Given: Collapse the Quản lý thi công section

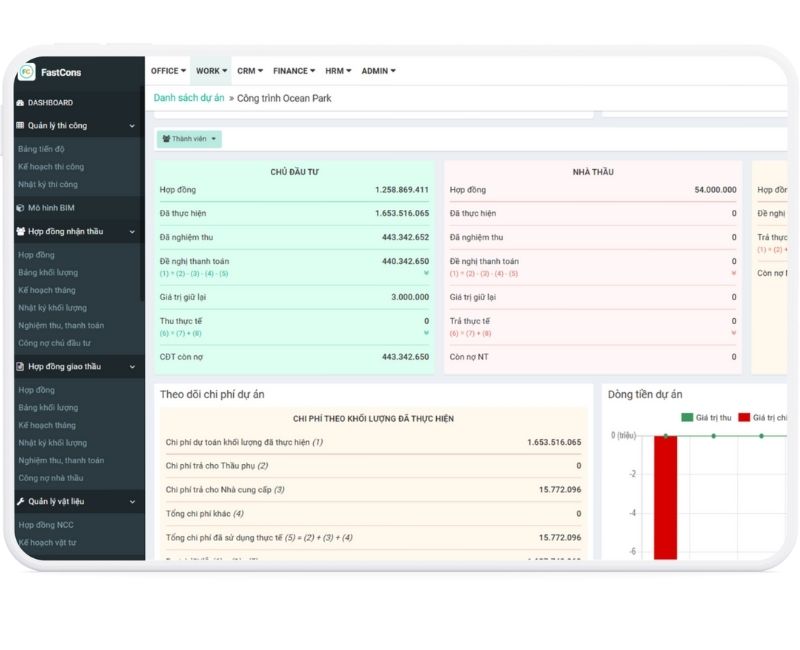Looking at the screenshot, I should [130, 125].
